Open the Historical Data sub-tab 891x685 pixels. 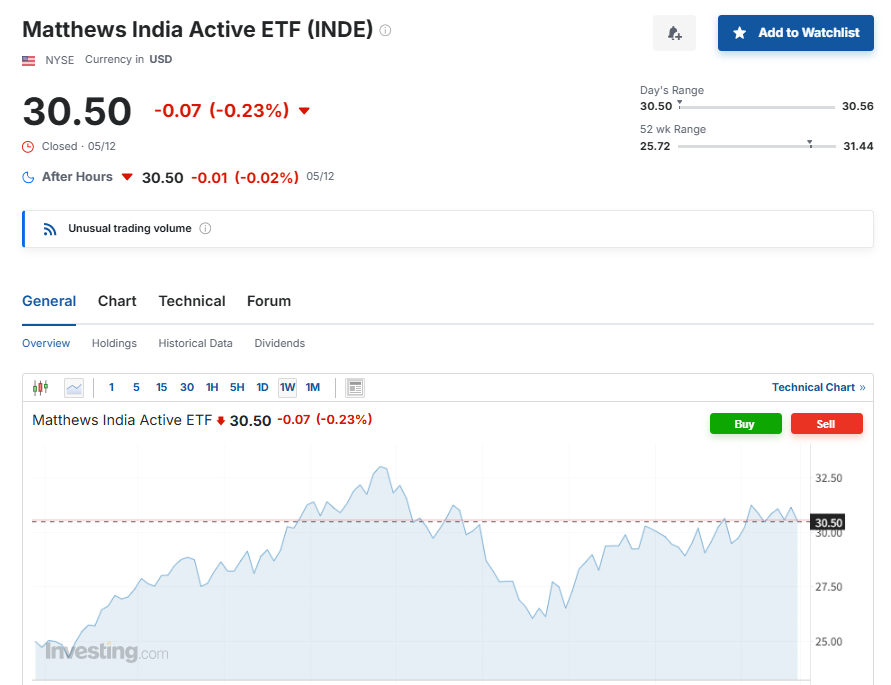point(195,343)
